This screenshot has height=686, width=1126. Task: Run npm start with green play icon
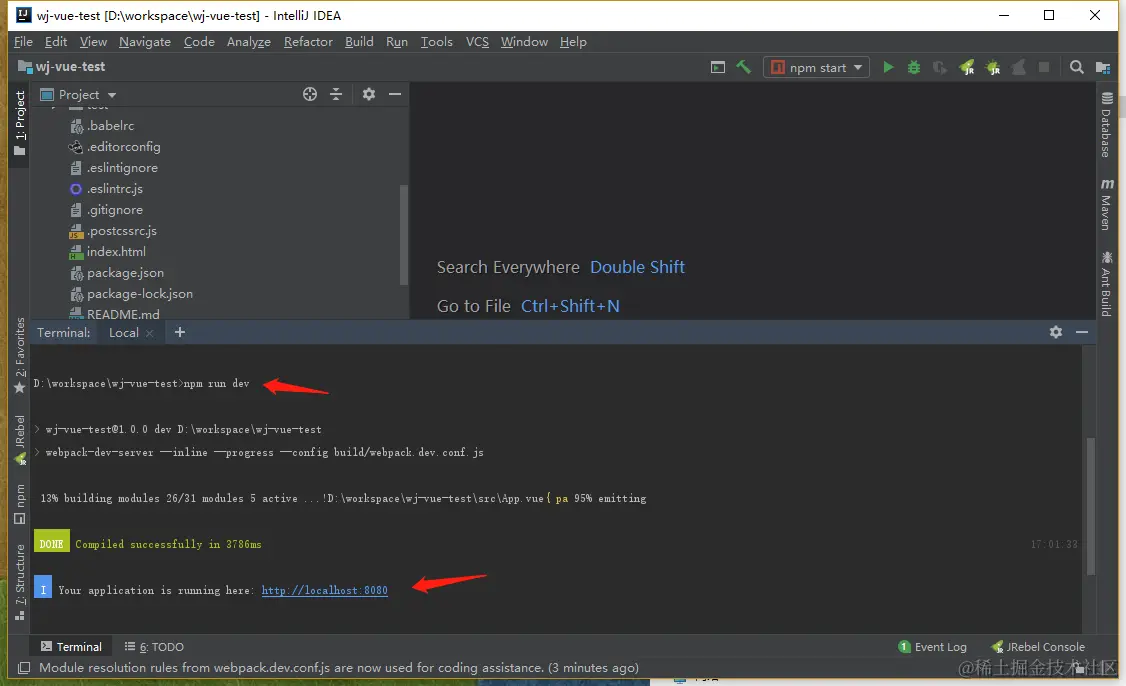[x=888, y=67]
